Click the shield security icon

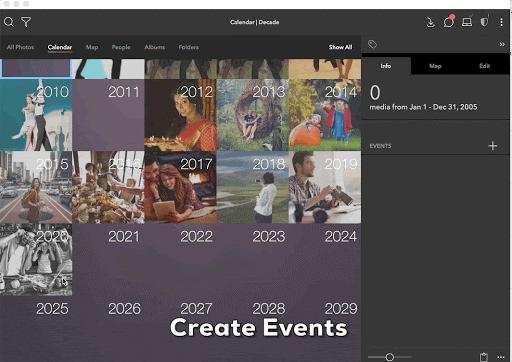[484, 22]
